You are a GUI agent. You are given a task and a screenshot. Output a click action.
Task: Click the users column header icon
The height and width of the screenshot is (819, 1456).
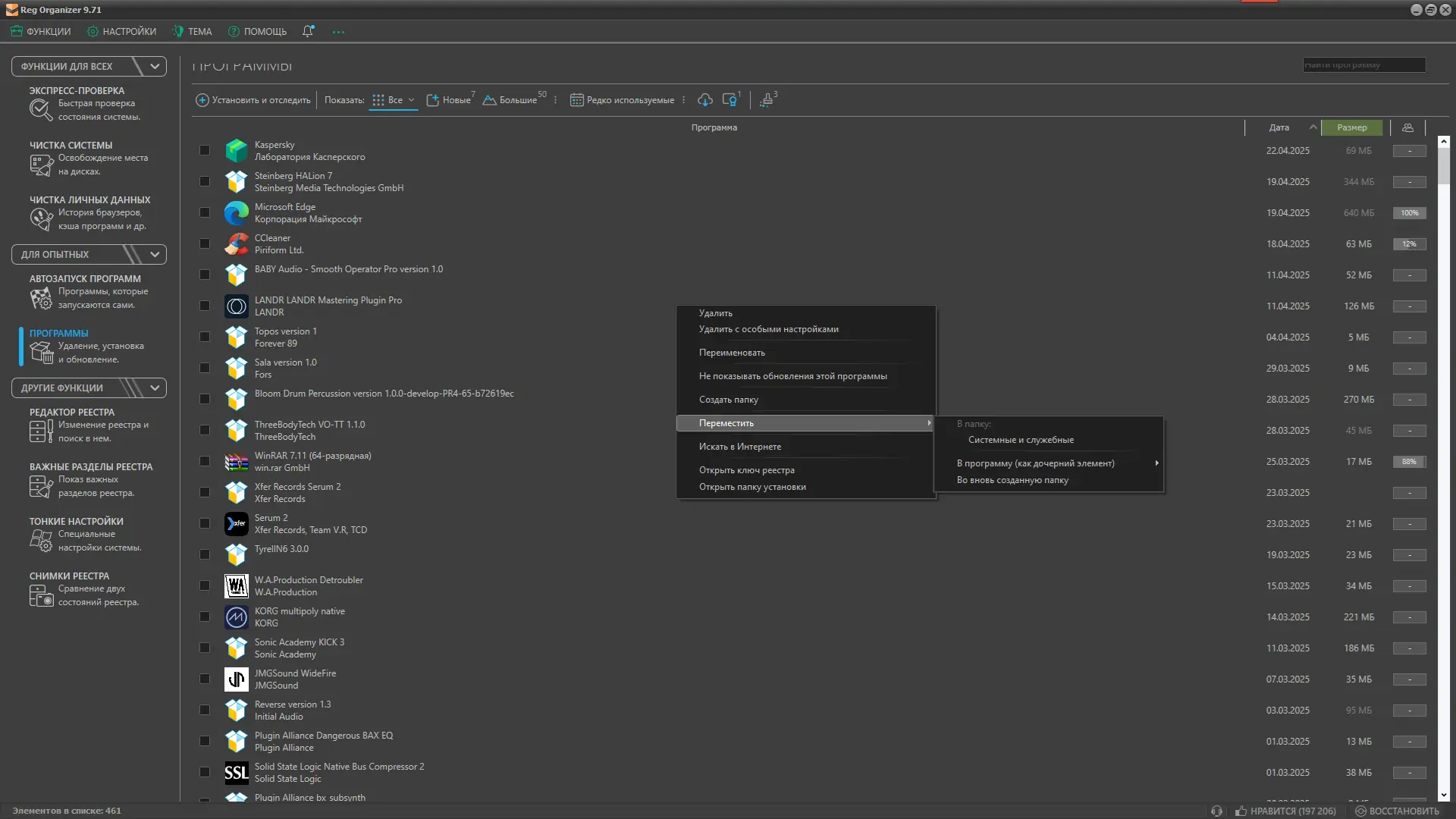1407,127
